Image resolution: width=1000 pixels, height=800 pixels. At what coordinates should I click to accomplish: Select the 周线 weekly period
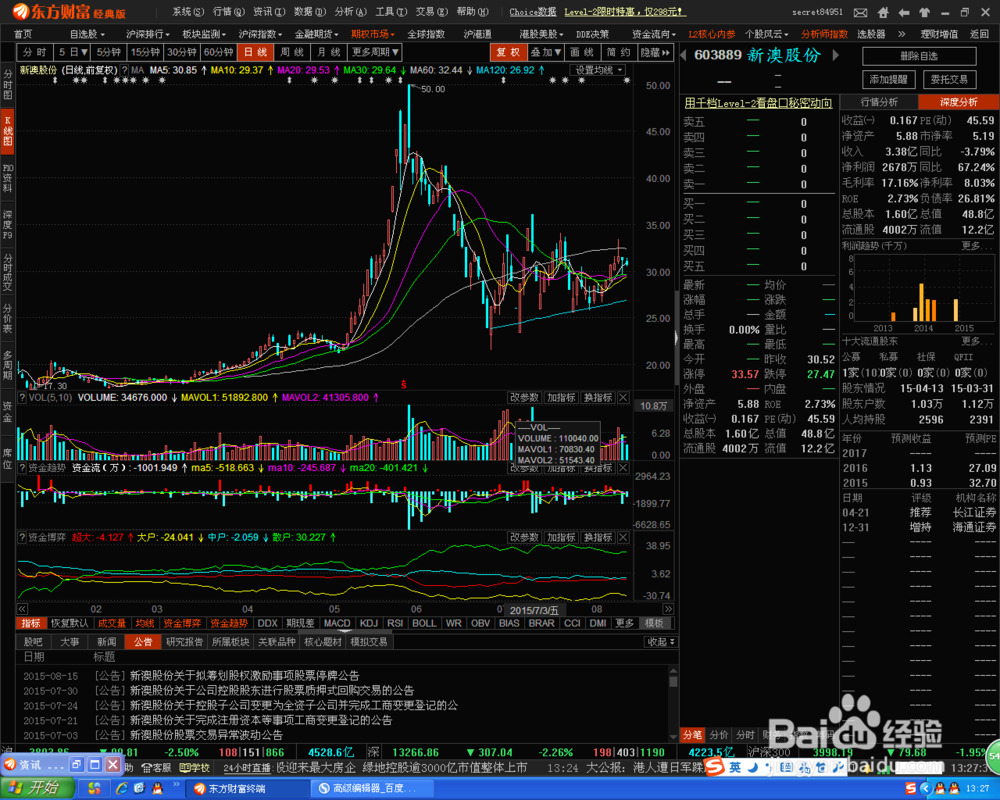292,52
